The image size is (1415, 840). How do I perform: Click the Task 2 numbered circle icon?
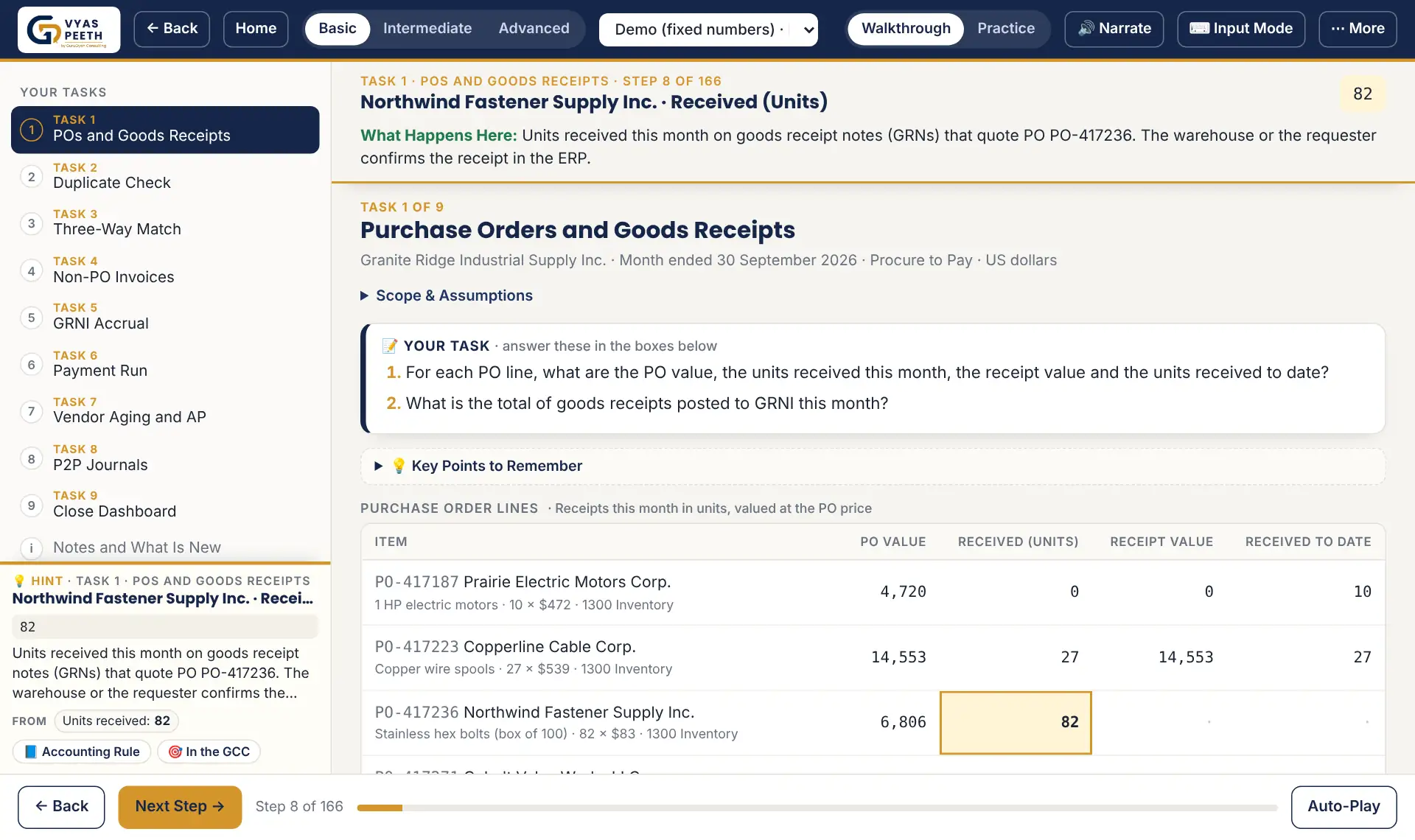(31, 177)
